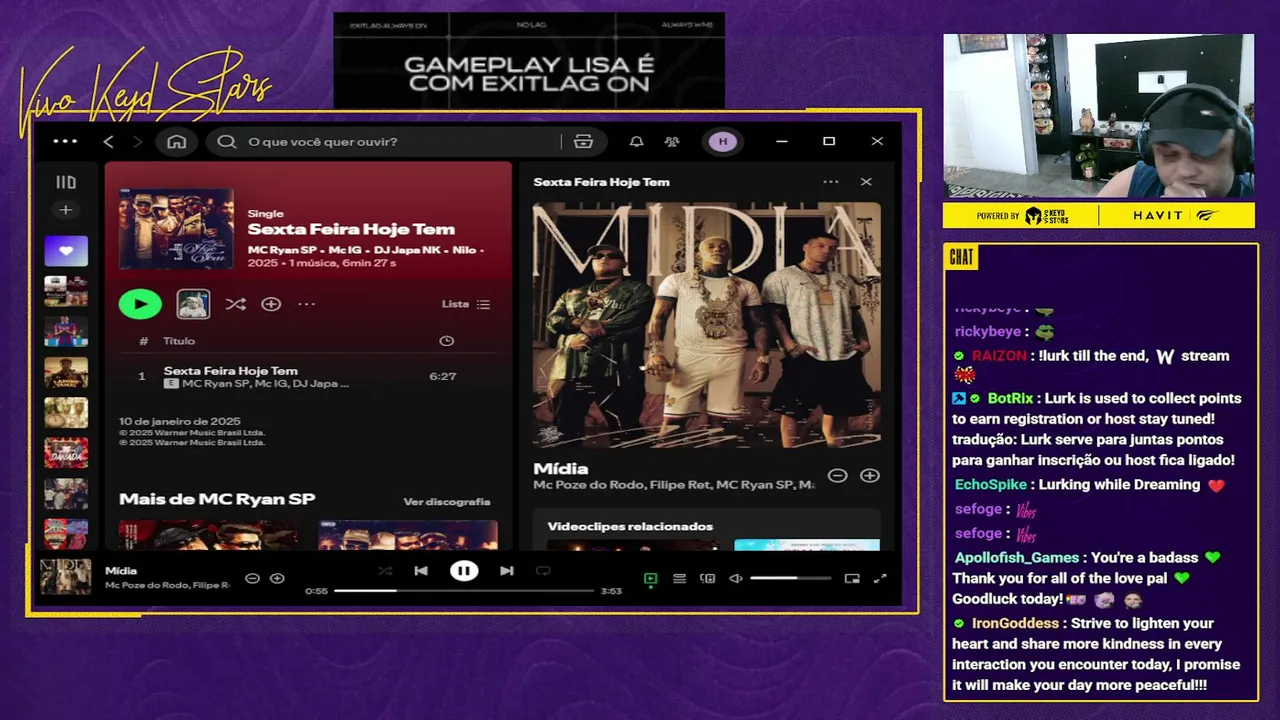Enable shuffle for the single

point(236,304)
